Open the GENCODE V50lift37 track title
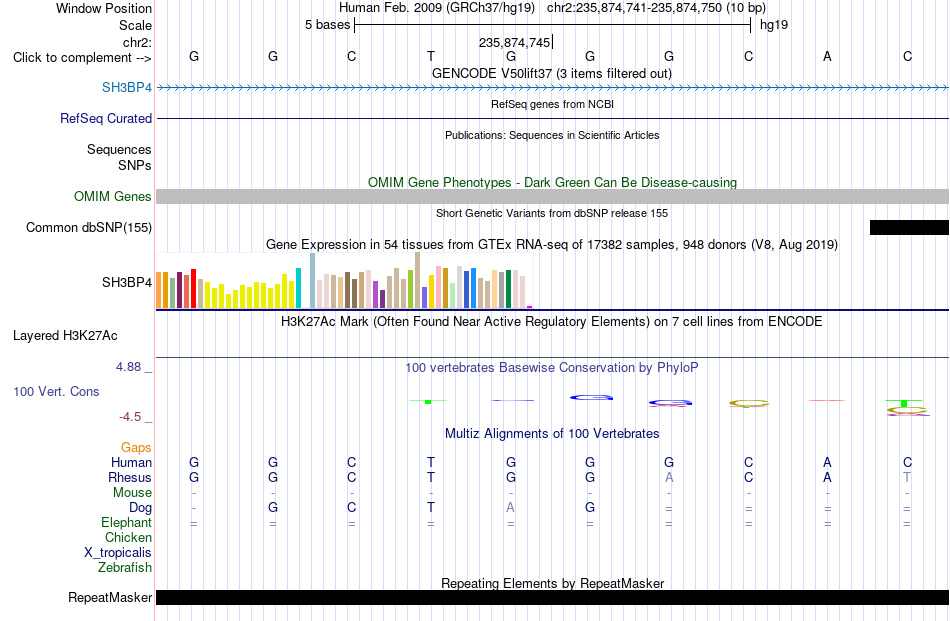950x621 pixels. coord(551,73)
